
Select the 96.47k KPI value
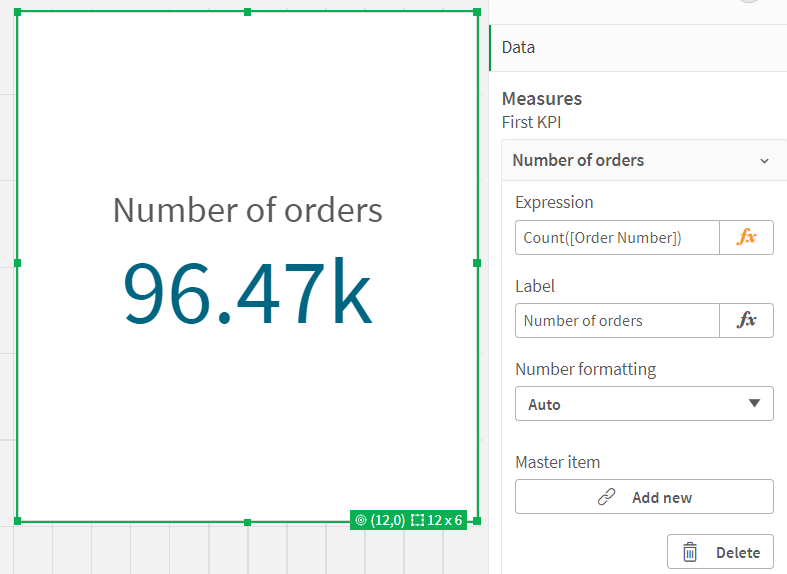(x=247, y=294)
